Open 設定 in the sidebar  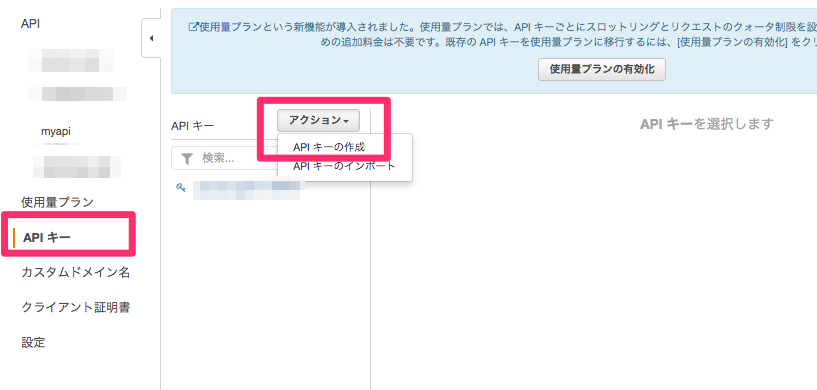pos(33,343)
